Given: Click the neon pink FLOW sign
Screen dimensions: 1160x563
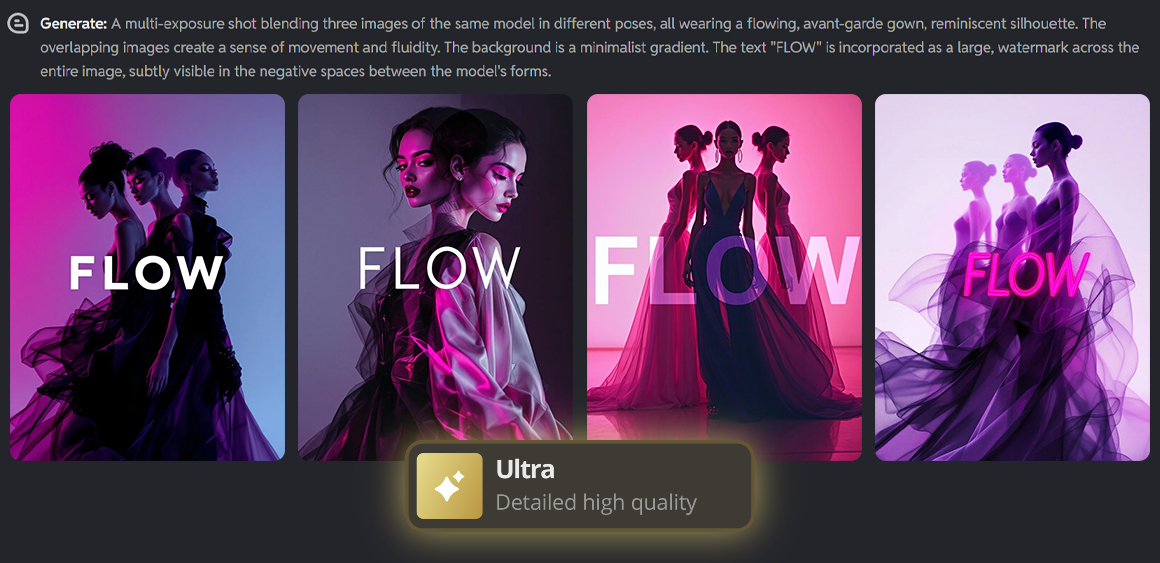Looking at the screenshot, I should pos(1026,274).
